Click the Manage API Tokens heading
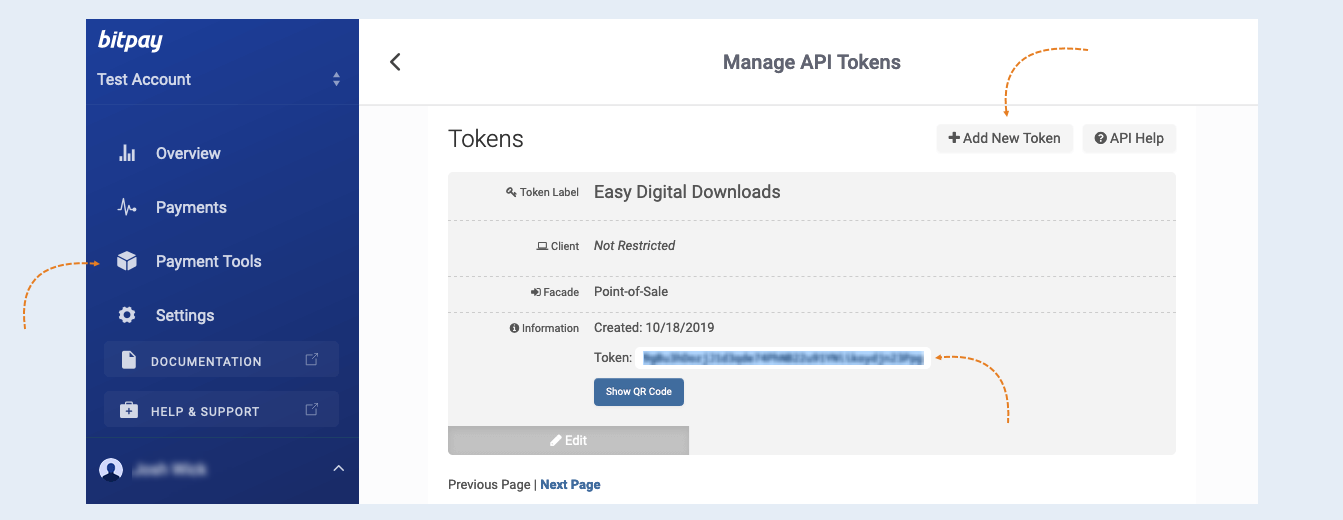The image size is (1343, 520). pos(812,62)
